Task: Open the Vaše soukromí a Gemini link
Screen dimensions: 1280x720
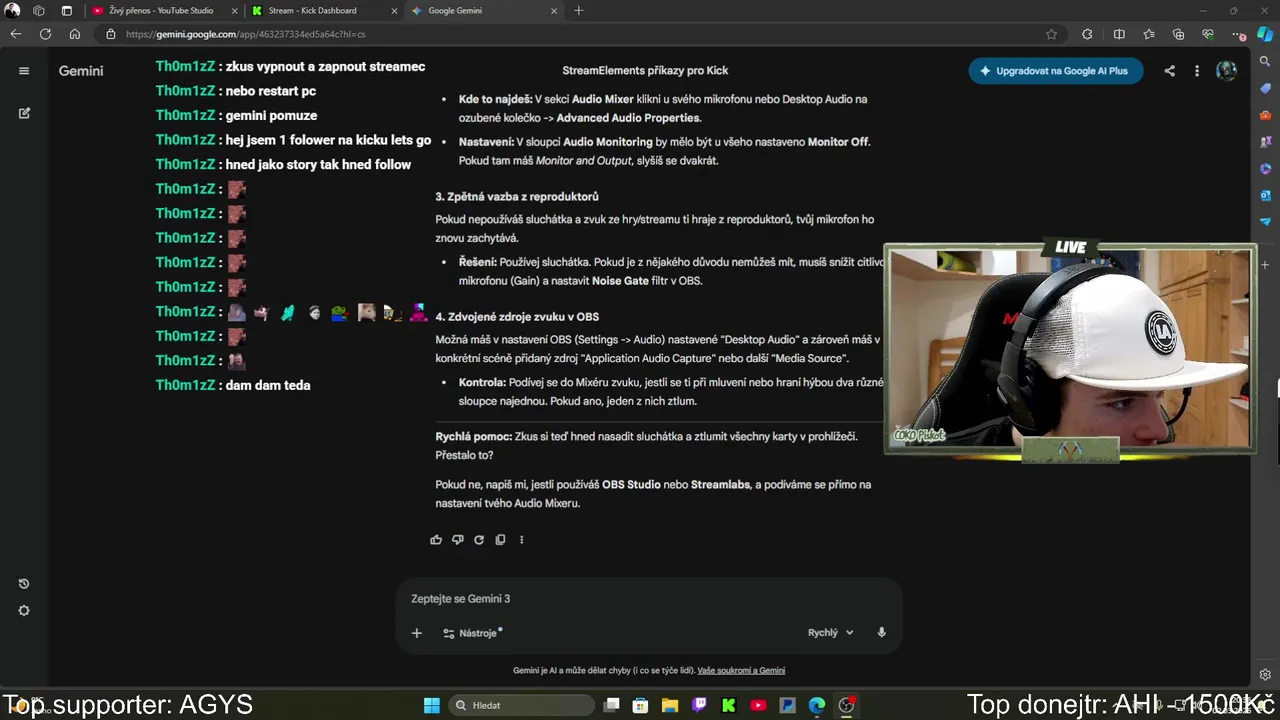Action: point(741,670)
